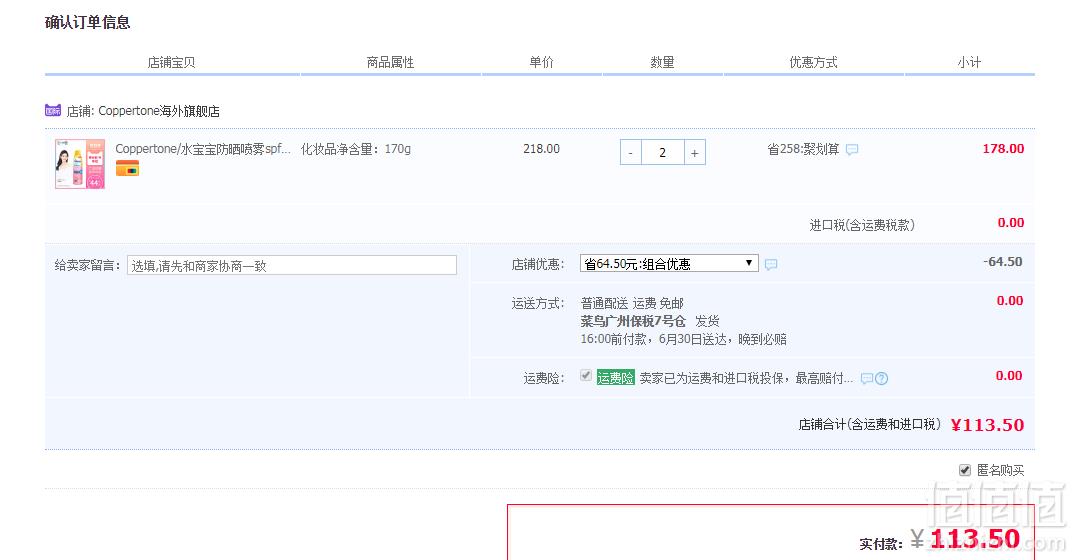Decrease quantity with the minus button
Image resolution: width=1075 pixels, height=560 pixels.
click(x=631, y=153)
